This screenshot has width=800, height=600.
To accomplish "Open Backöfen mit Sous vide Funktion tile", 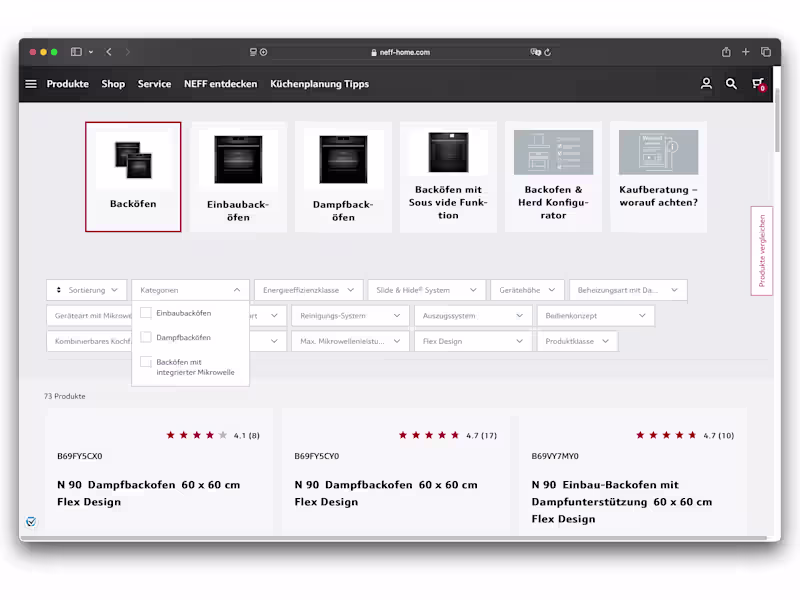I will [448, 177].
